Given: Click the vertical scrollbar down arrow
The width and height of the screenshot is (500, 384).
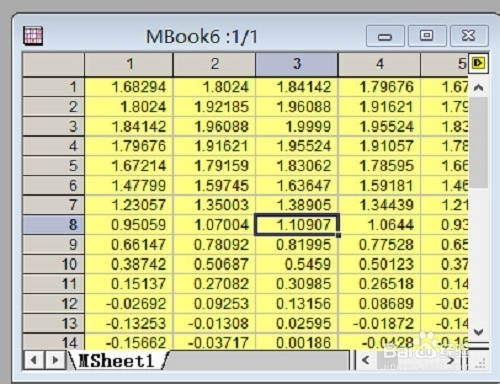Looking at the screenshot, I should pos(478,332).
